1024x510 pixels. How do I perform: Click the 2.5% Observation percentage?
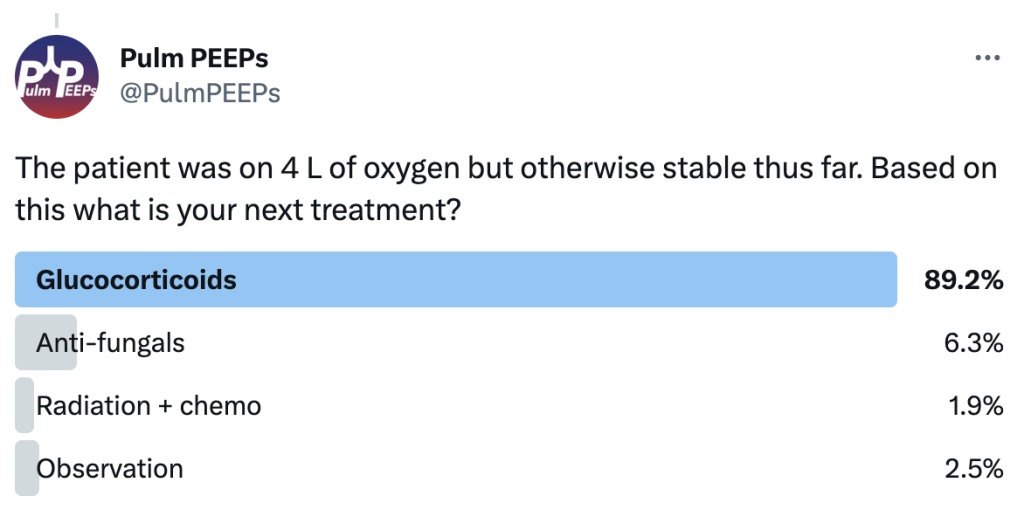974,469
